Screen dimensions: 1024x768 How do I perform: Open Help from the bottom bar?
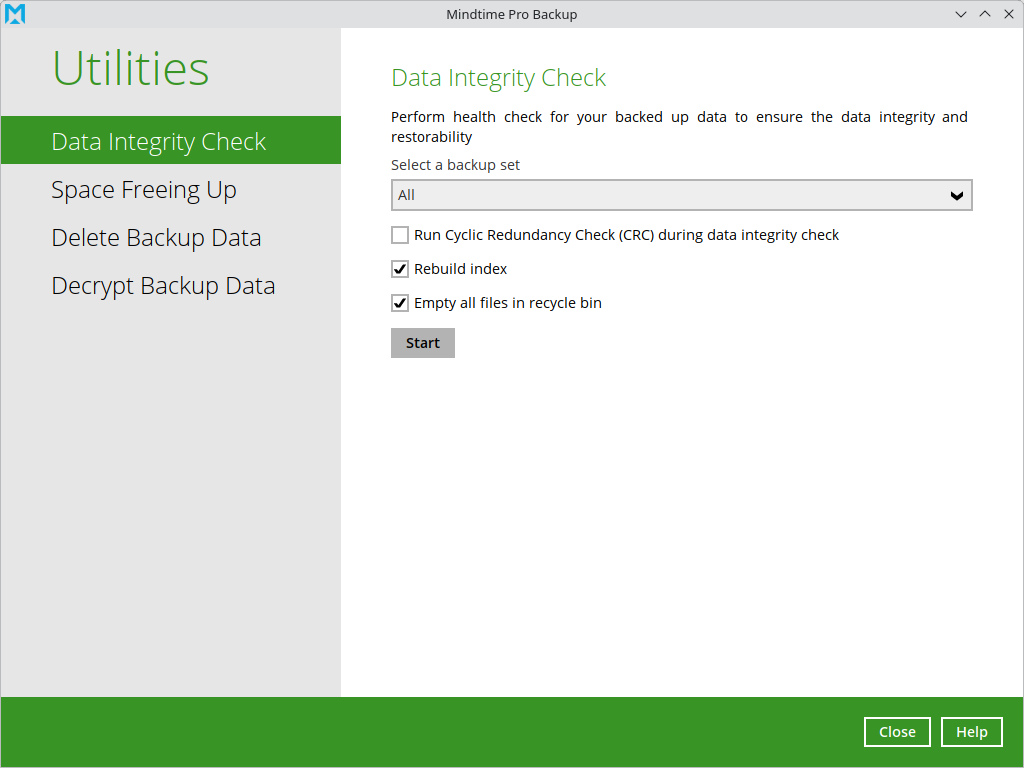pos(971,732)
